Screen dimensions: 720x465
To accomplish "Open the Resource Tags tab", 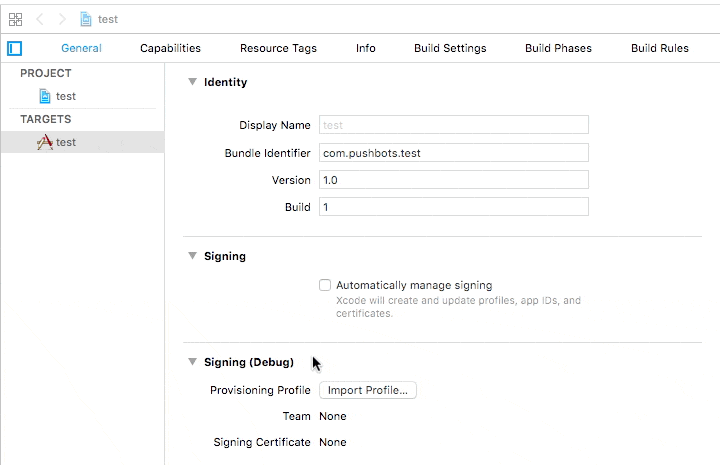I will [278, 48].
